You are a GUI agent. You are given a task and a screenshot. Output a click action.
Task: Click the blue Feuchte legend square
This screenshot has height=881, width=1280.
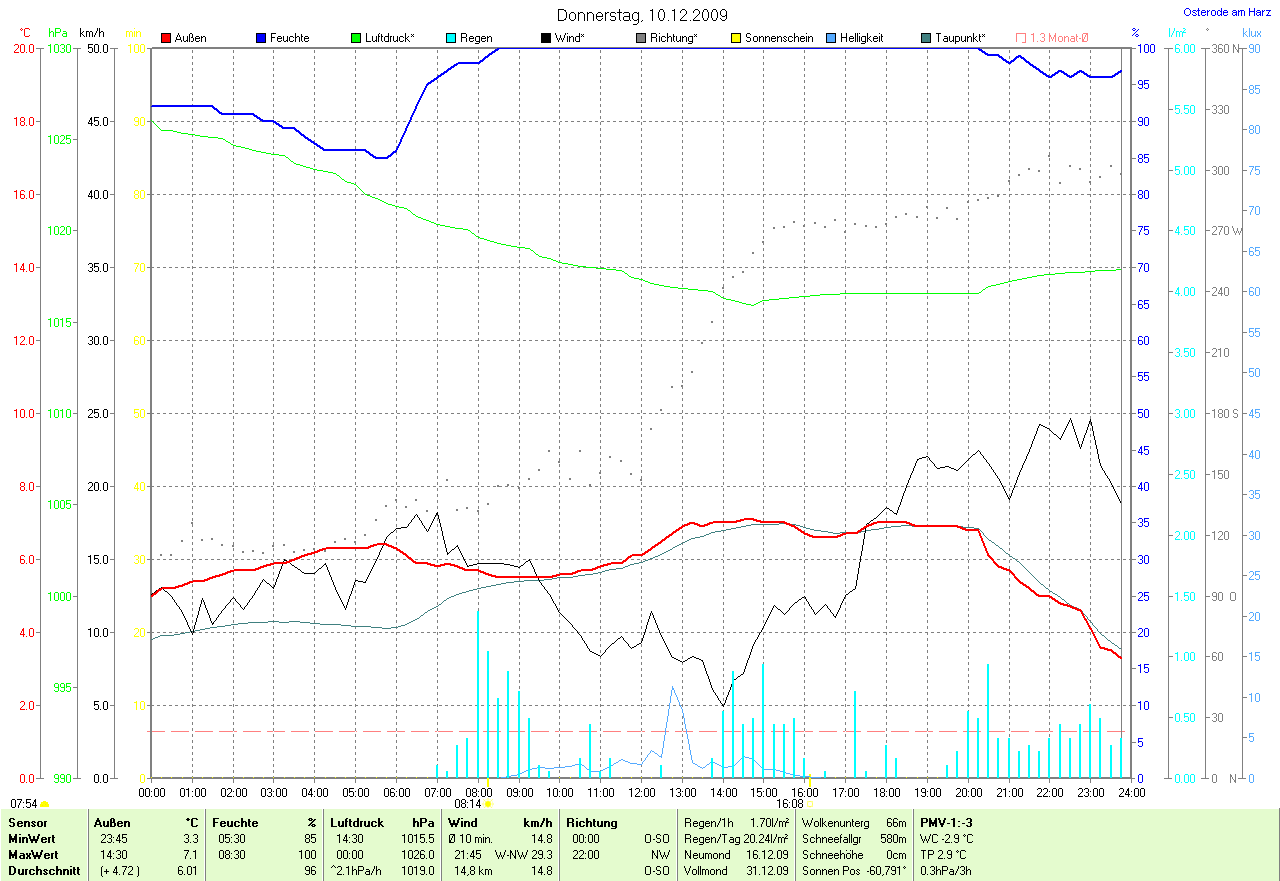click(x=261, y=38)
